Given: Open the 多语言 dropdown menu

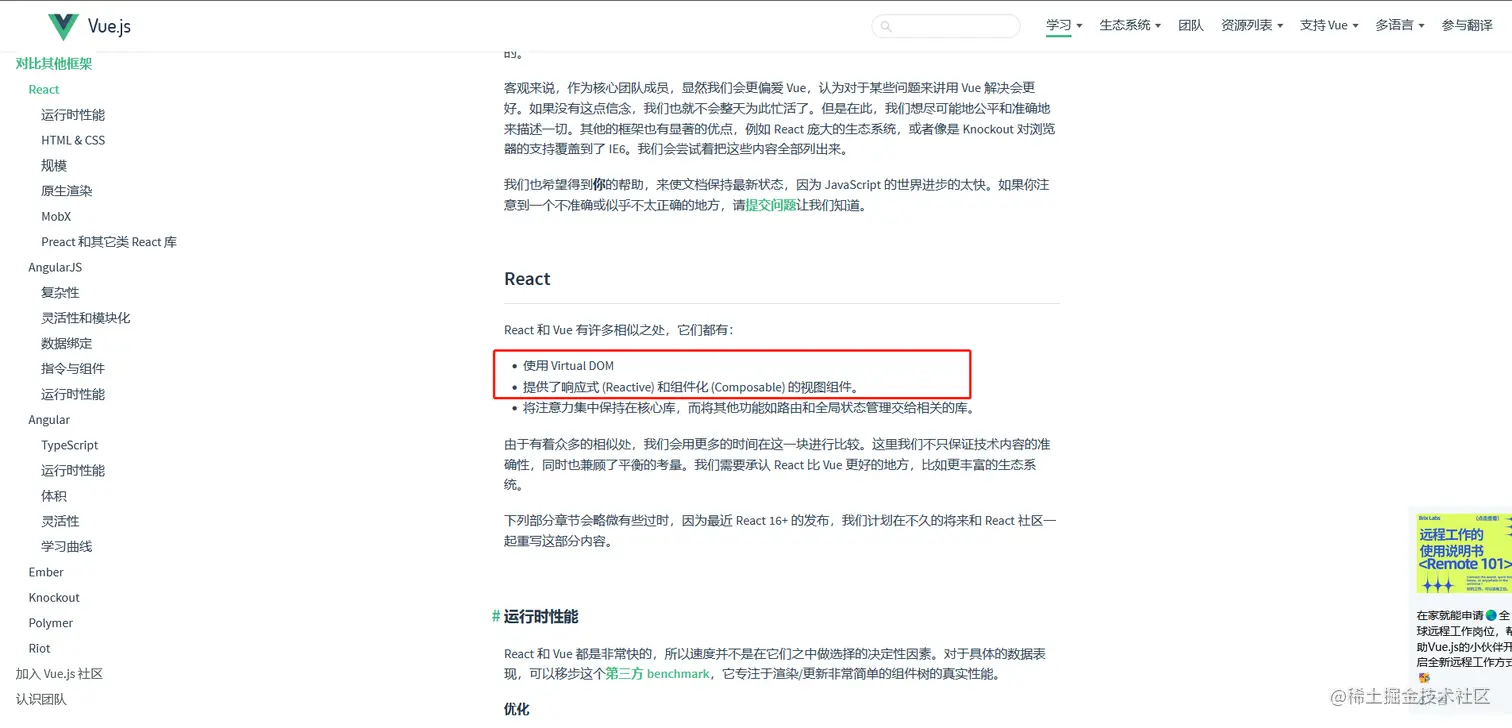Looking at the screenshot, I should (x=1400, y=26).
